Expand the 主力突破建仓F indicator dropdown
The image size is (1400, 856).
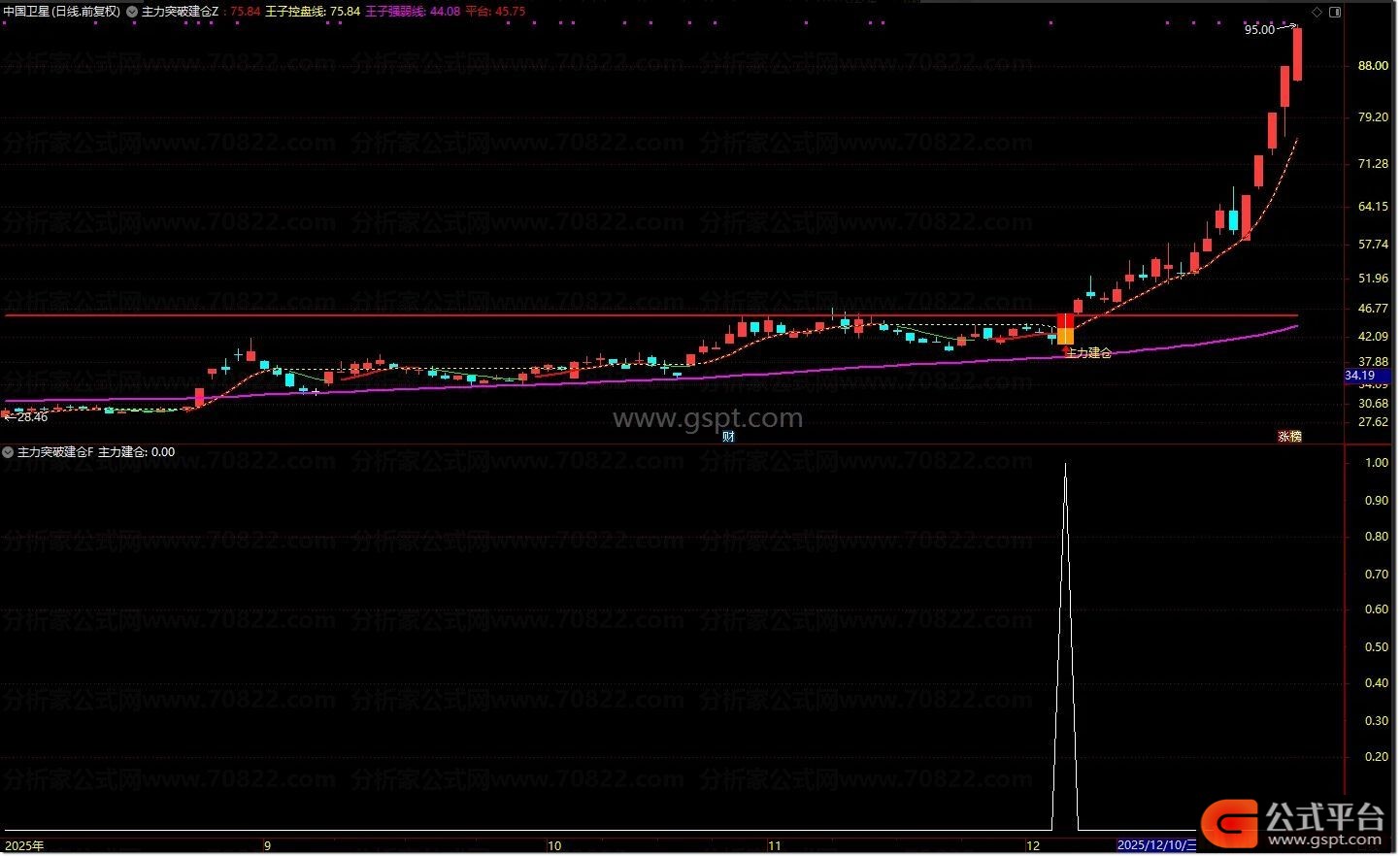9,452
